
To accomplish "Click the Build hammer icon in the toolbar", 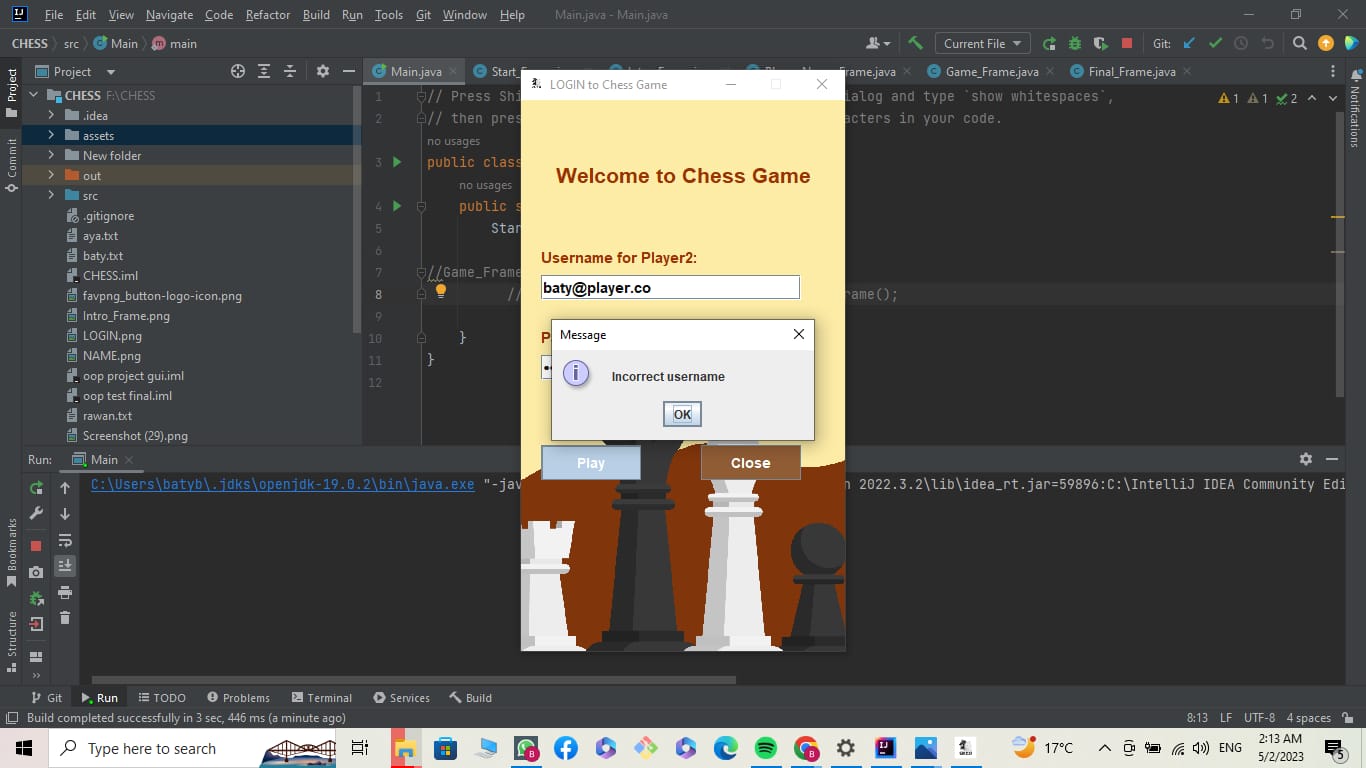I will [917, 43].
